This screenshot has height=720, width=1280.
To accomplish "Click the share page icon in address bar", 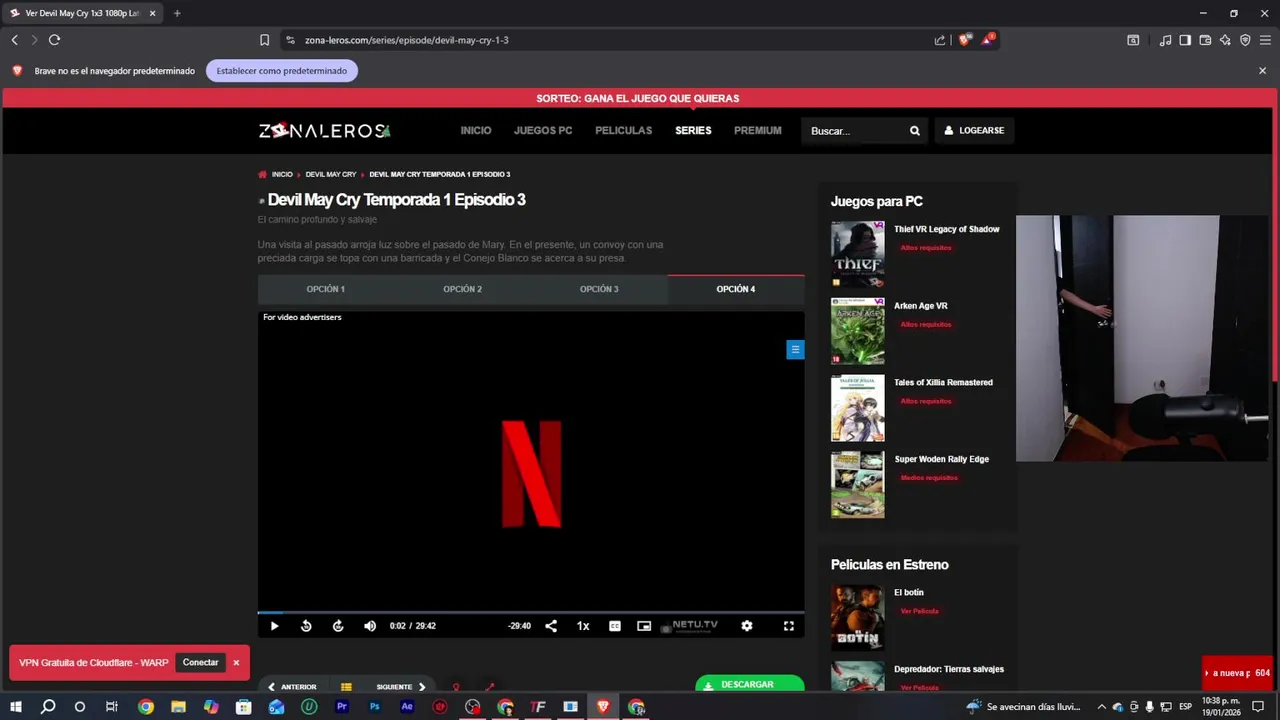I will click(x=940, y=40).
